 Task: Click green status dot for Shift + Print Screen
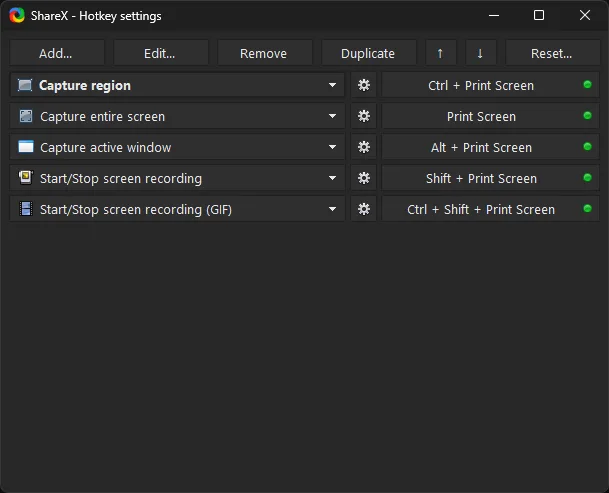(x=587, y=178)
